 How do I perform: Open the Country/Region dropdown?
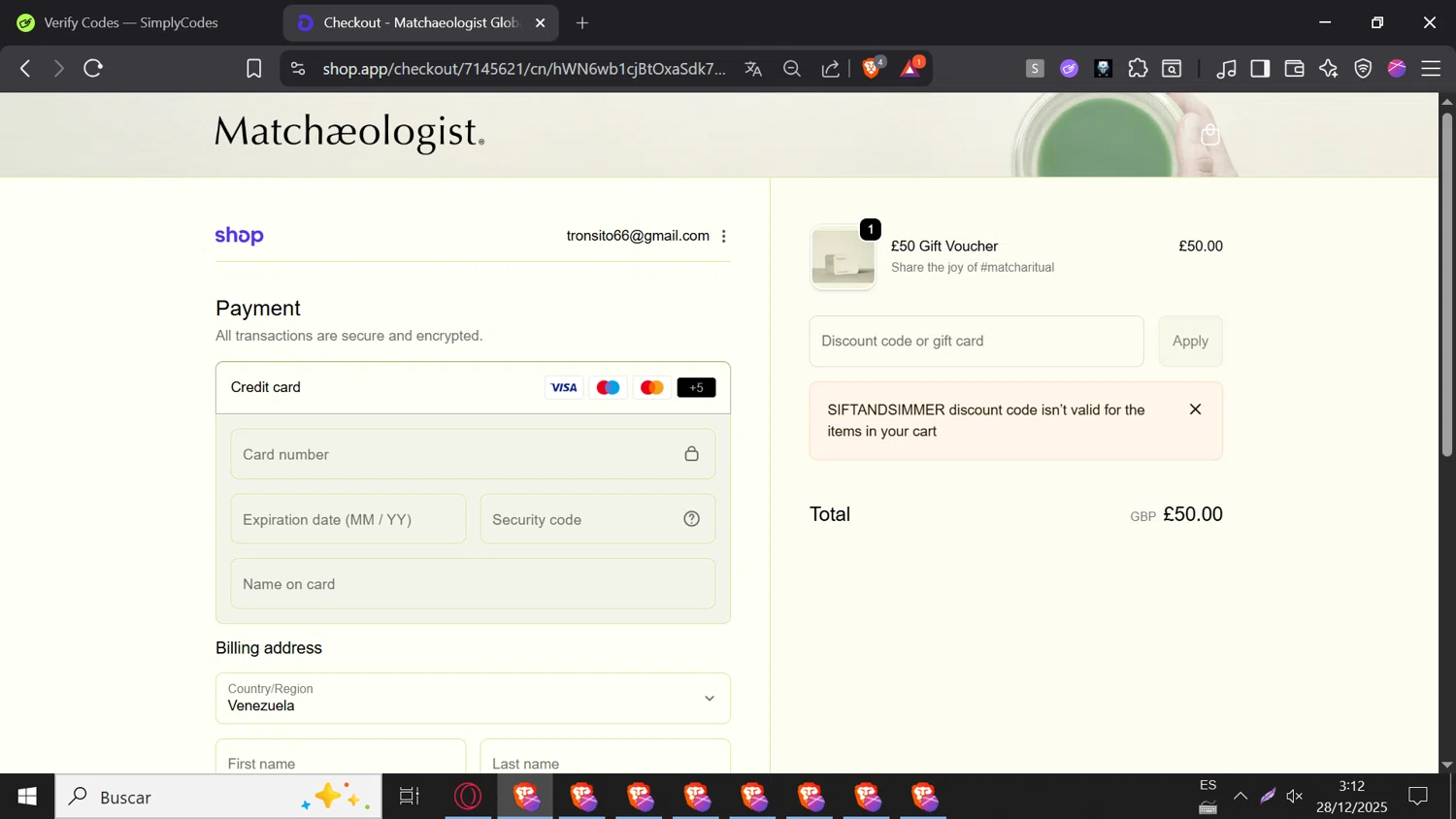point(473,698)
